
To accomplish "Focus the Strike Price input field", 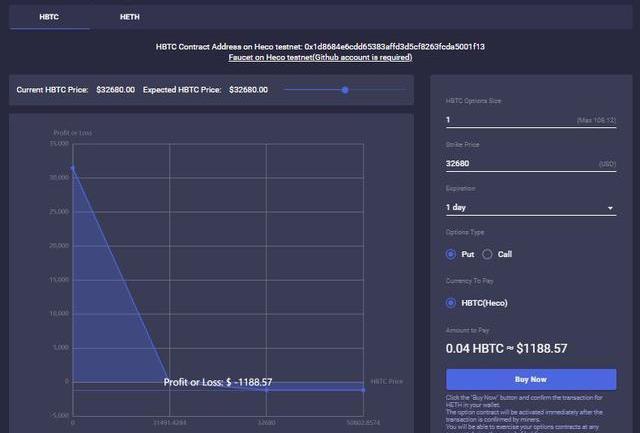I will pos(505,163).
